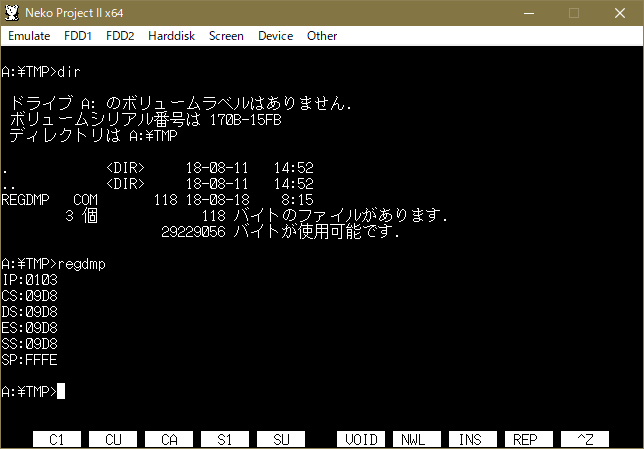
Task: Click the Neko Project II cat icon
Action: [x=13, y=13]
